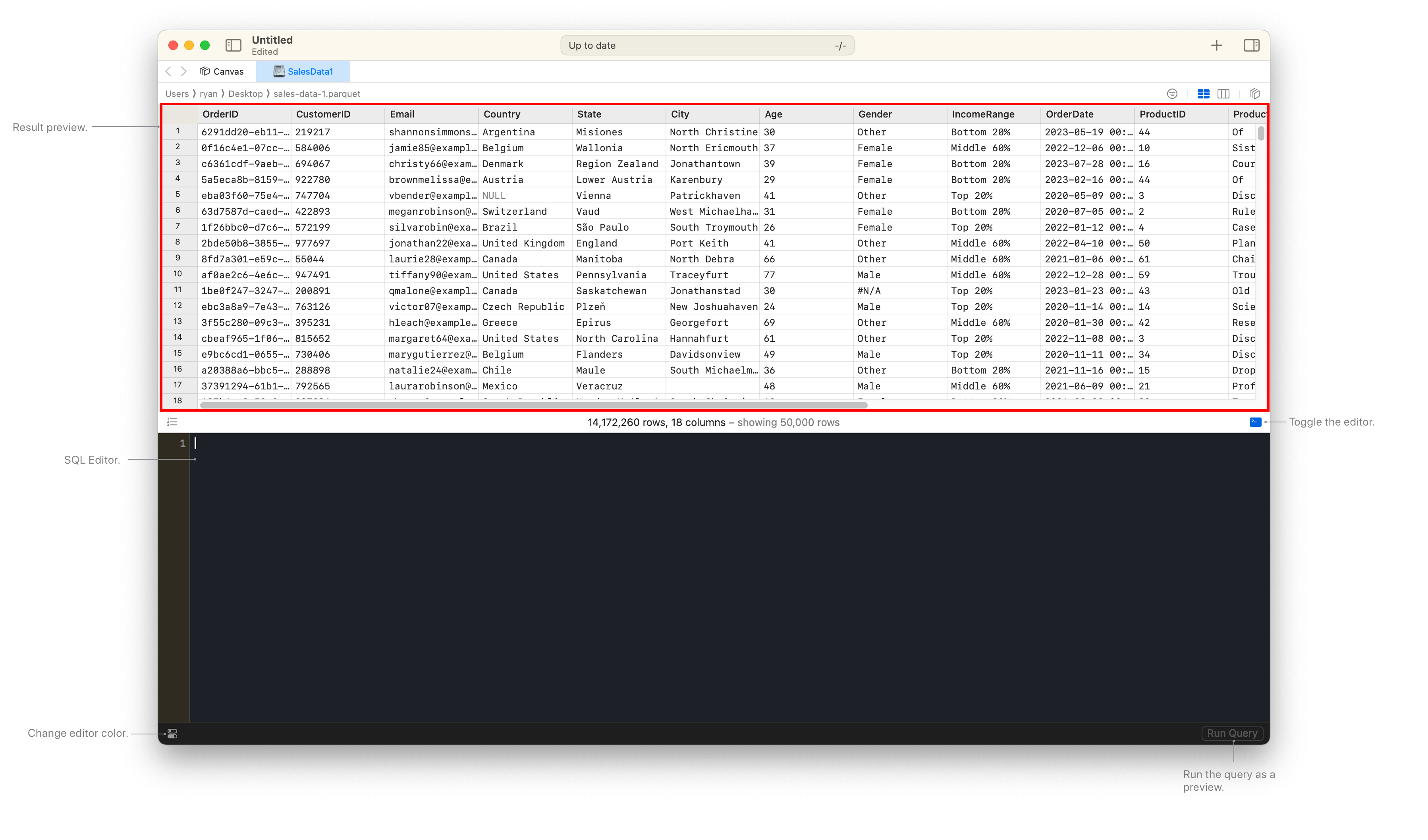Click the Desktop breadcrumb segment
The height and width of the screenshot is (840, 1428).
[x=245, y=93]
